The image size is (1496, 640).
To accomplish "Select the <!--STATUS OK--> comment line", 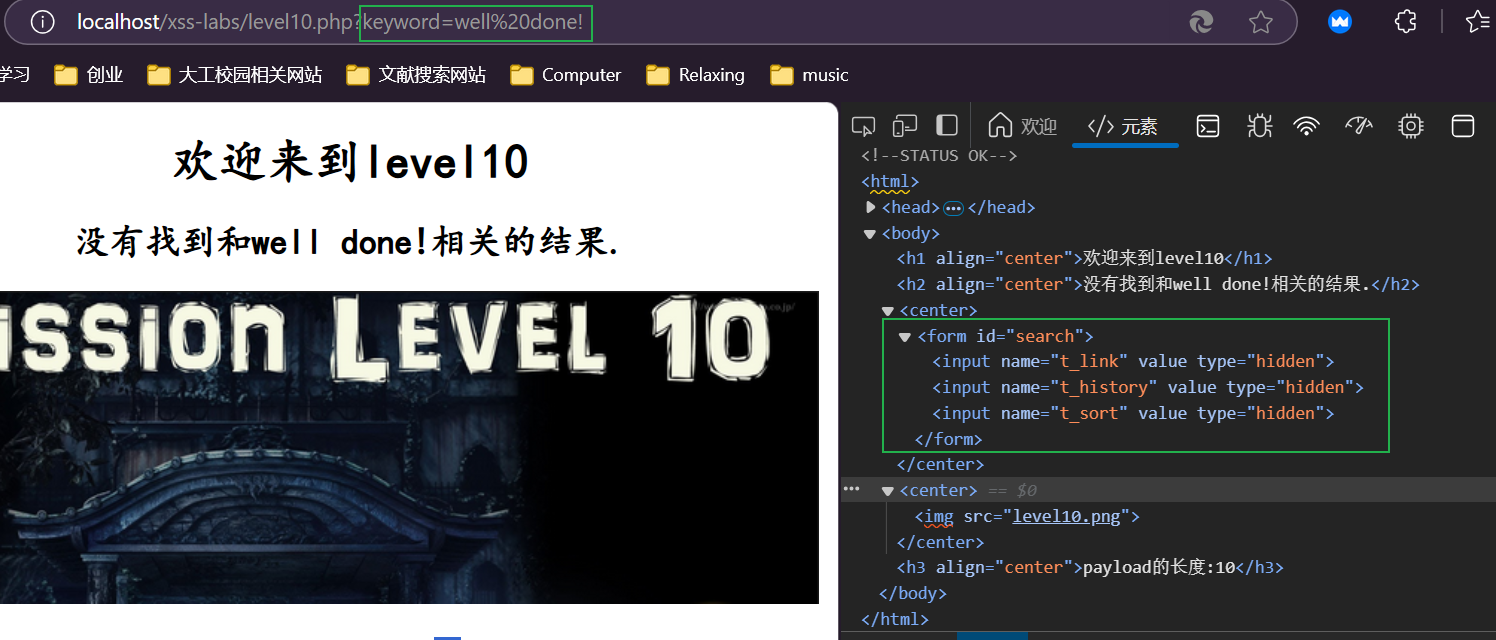I will coord(939,155).
